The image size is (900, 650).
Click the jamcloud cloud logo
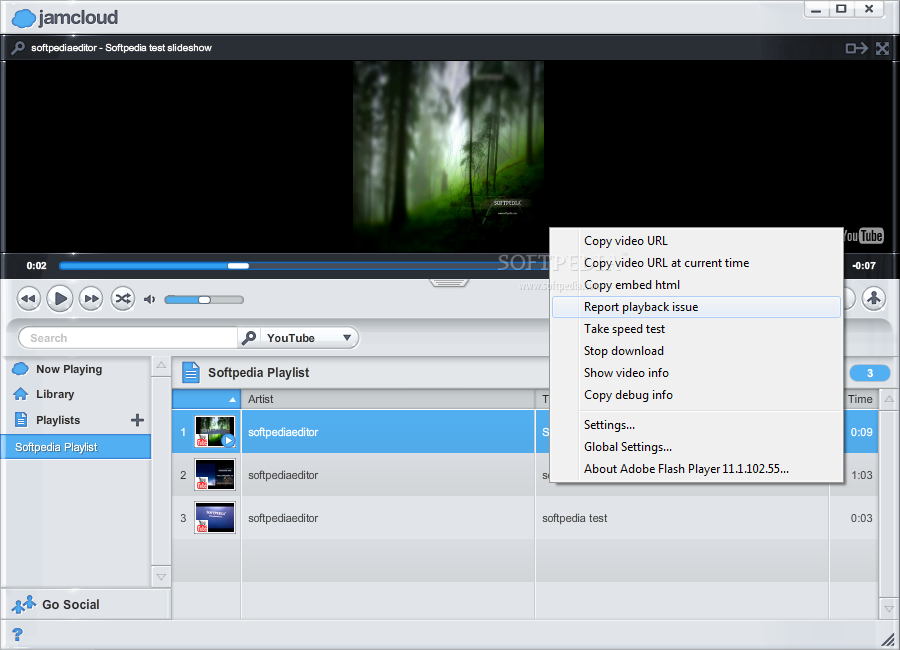(24, 18)
